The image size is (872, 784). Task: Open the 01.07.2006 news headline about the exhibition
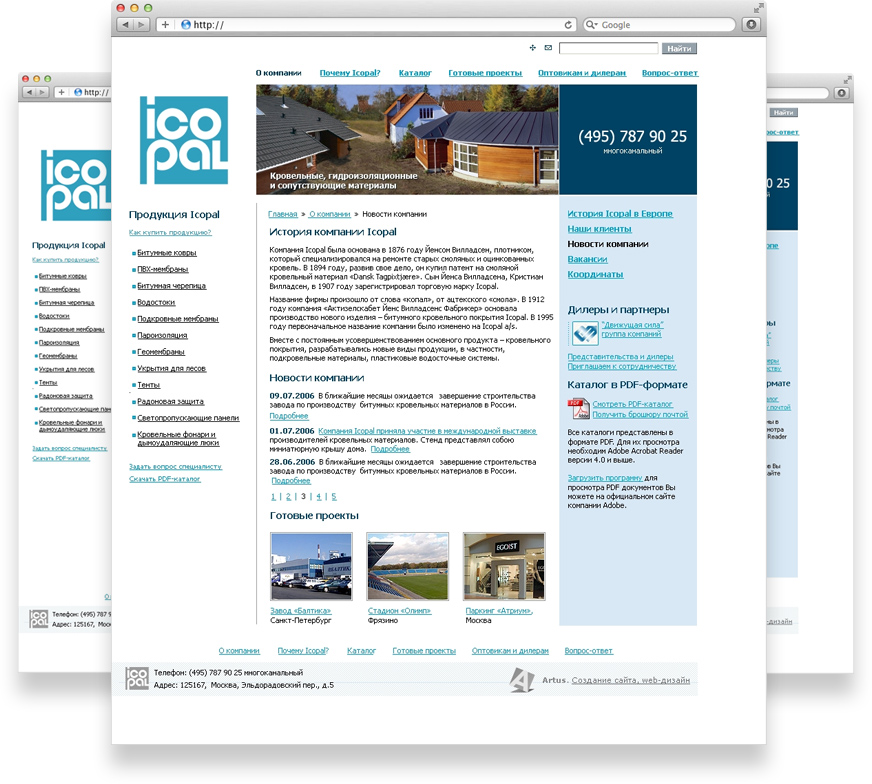(x=428, y=431)
